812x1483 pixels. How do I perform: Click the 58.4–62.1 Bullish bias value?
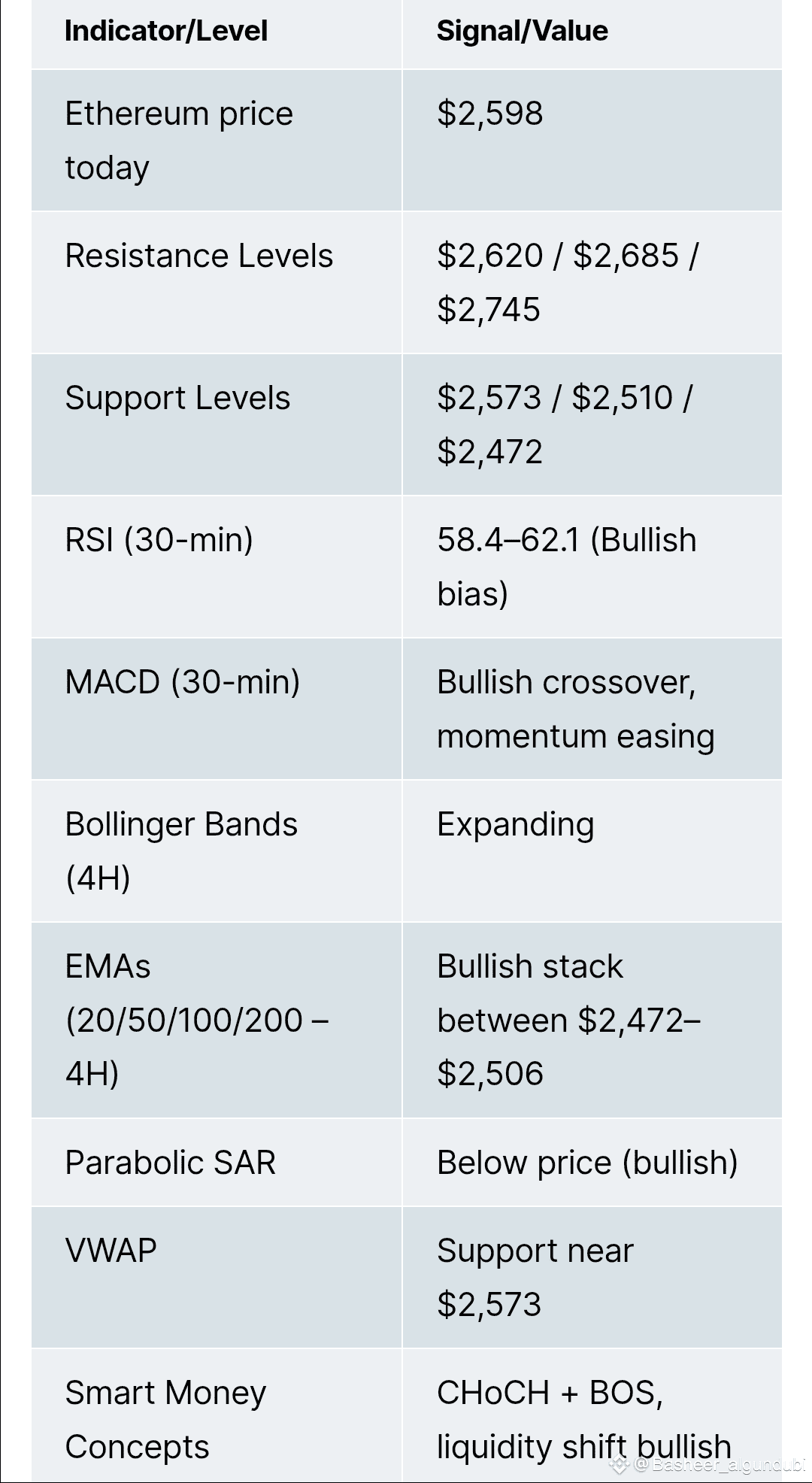click(x=567, y=566)
